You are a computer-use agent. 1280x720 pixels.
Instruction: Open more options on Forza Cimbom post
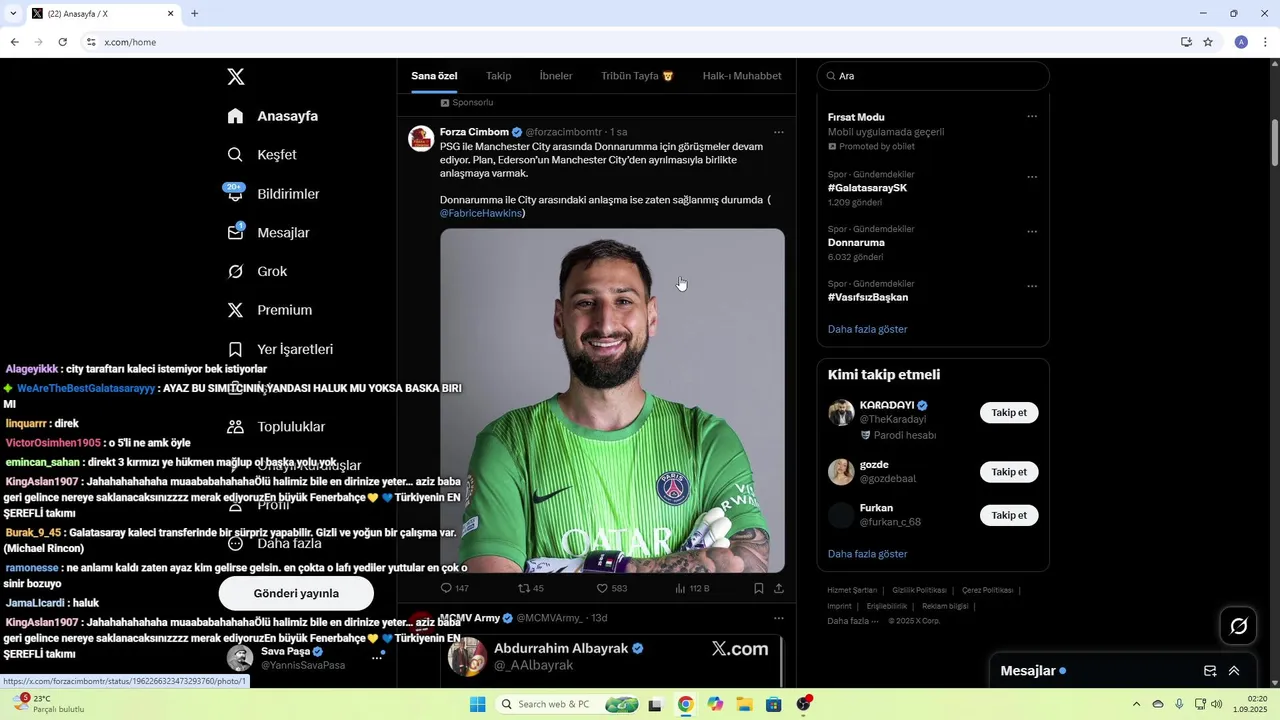(x=779, y=132)
